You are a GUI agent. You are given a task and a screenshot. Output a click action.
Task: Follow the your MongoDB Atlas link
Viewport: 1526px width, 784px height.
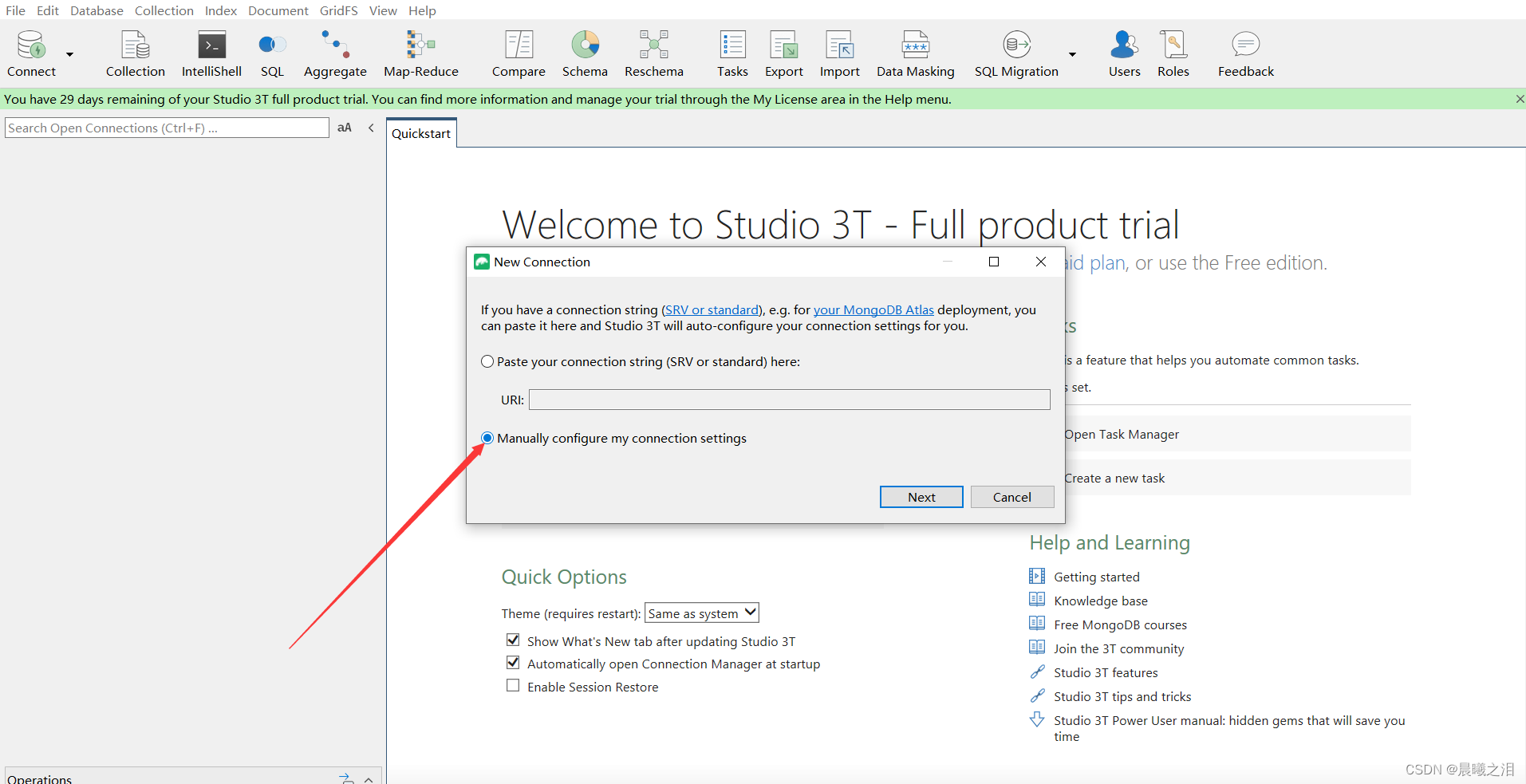click(873, 309)
